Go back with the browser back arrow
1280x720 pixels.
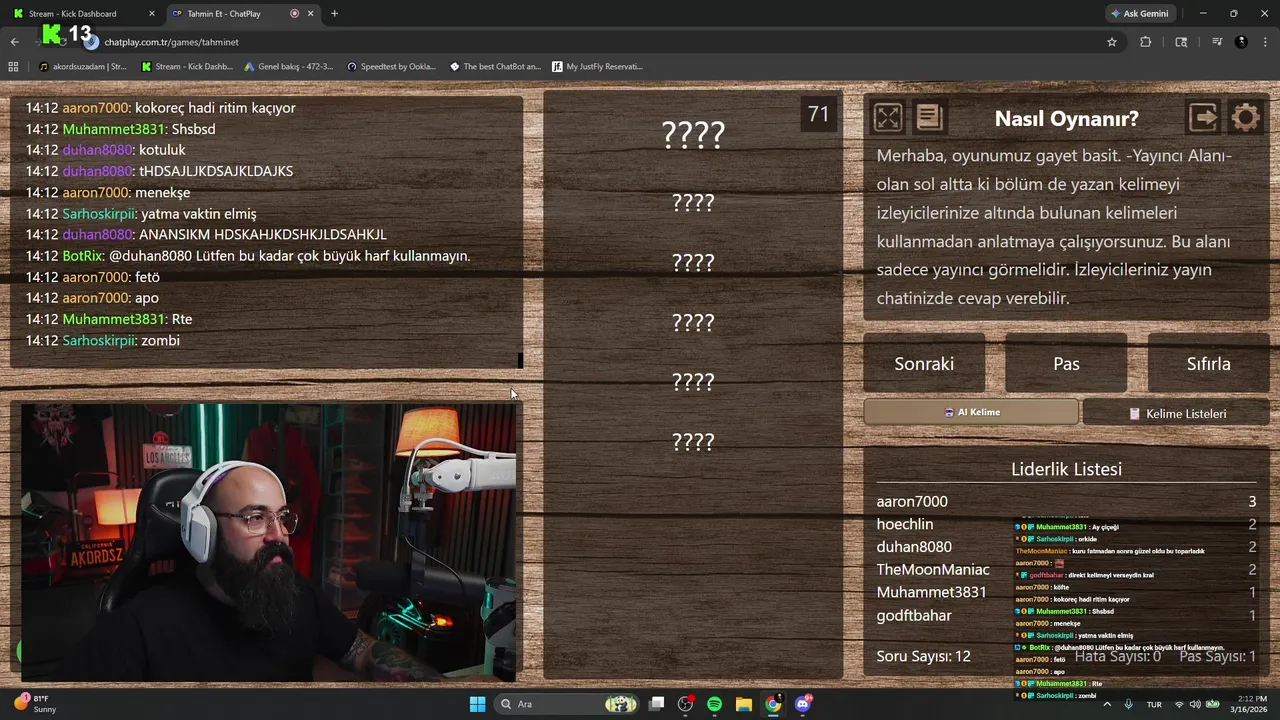pyautogui.click(x=14, y=42)
